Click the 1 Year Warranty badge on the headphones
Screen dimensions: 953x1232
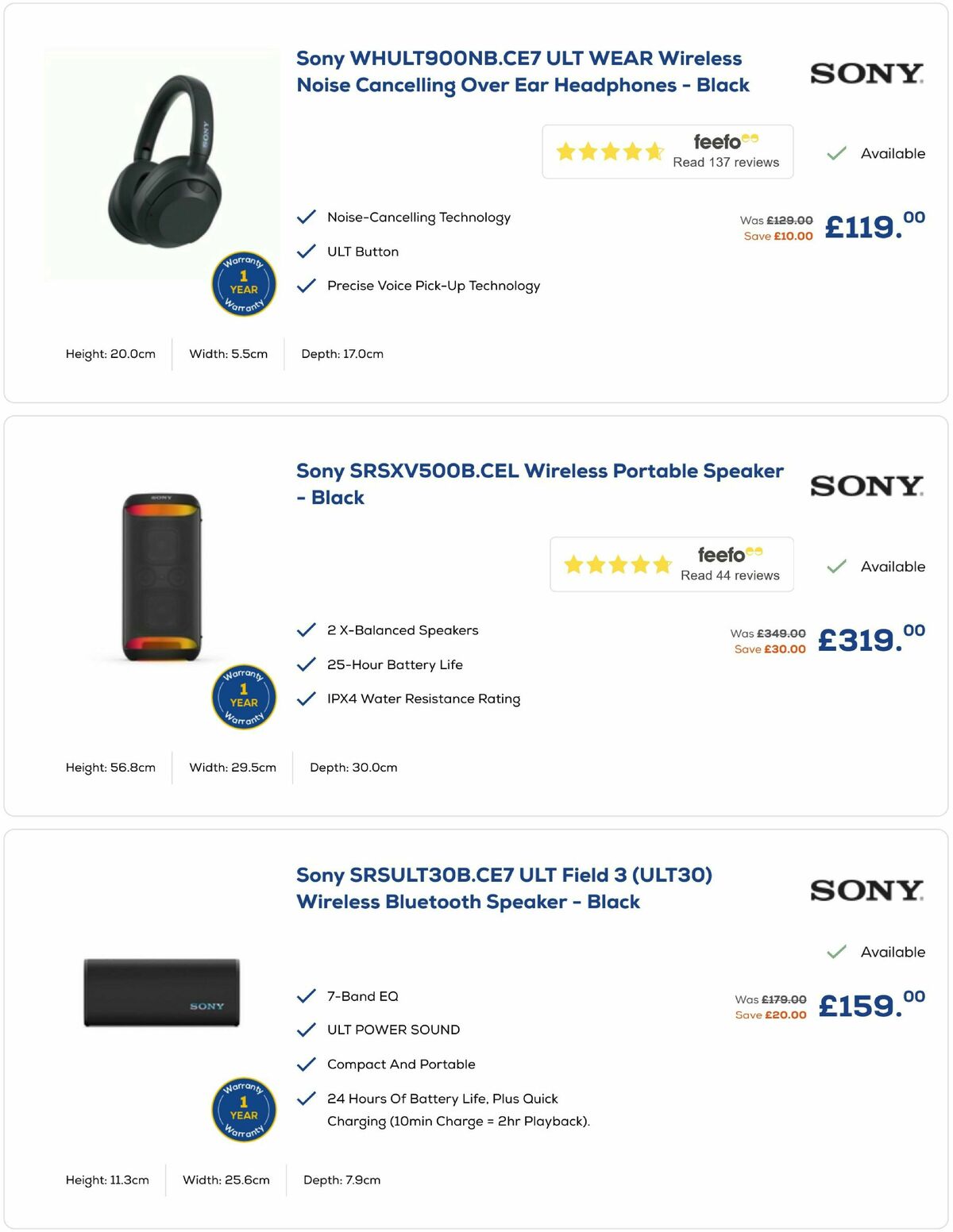click(243, 283)
